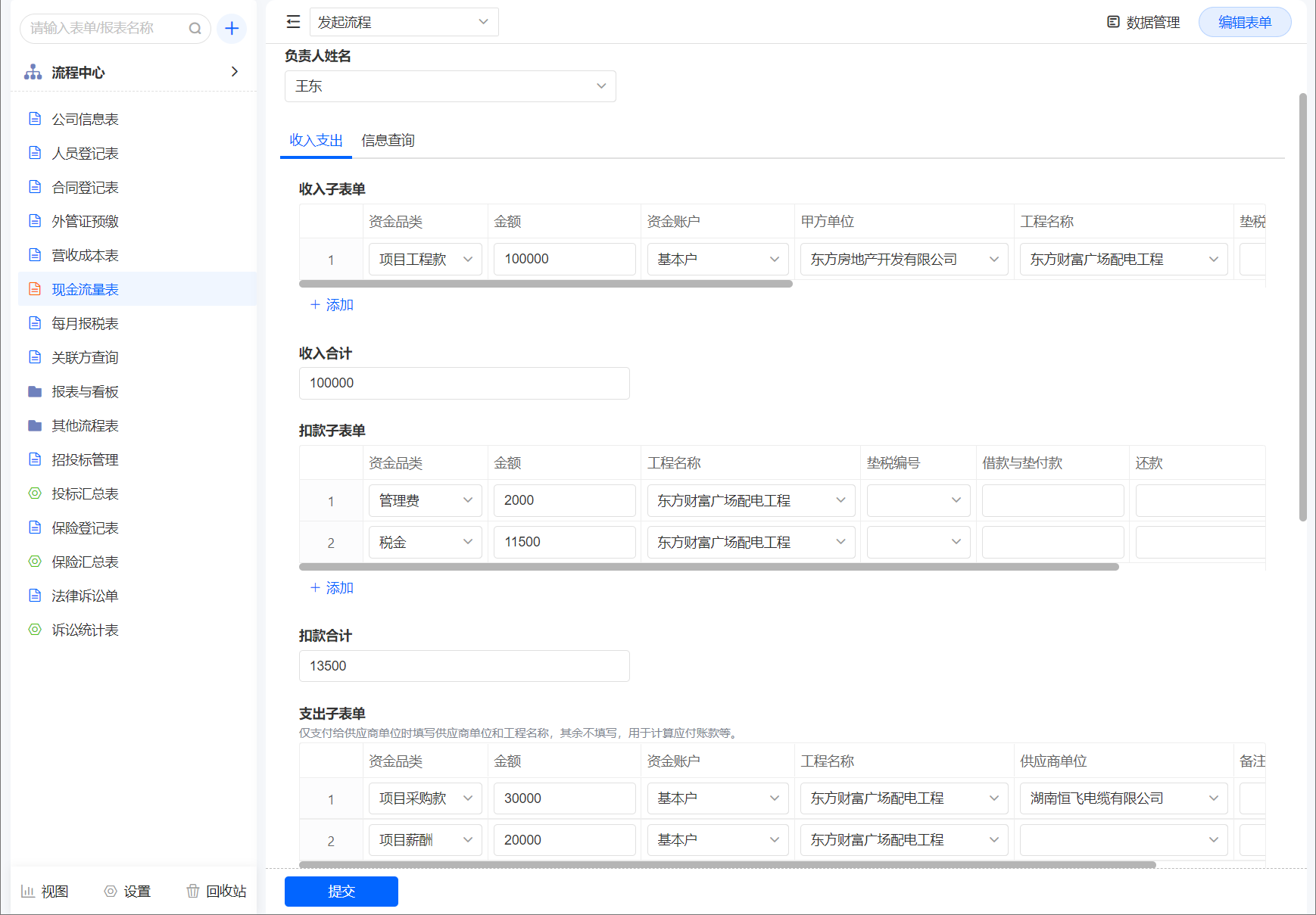
Task: Open the 负责人姓名 dropdown showing 王东
Action: (450, 86)
